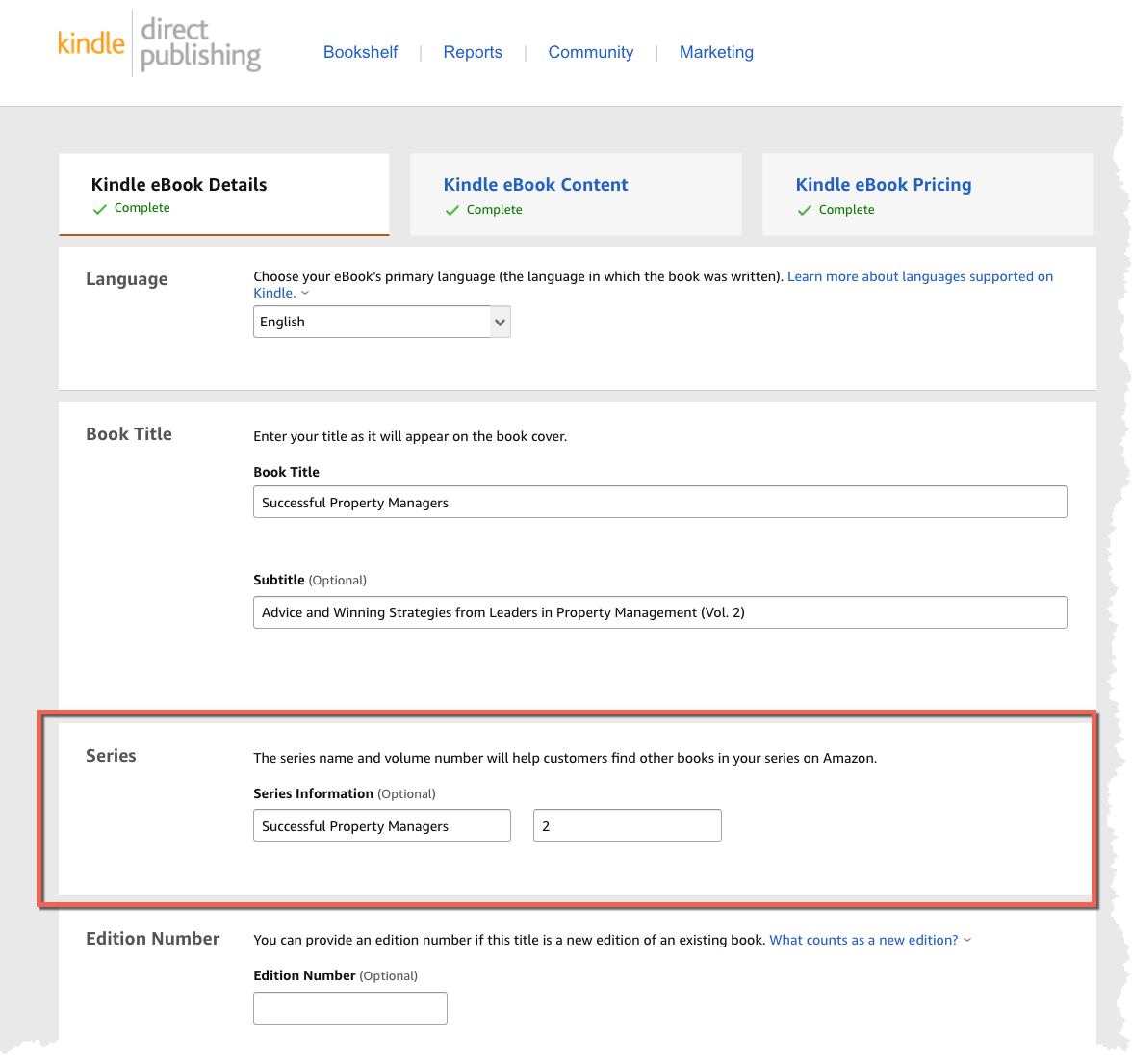Open the Reports page

pos(472,52)
